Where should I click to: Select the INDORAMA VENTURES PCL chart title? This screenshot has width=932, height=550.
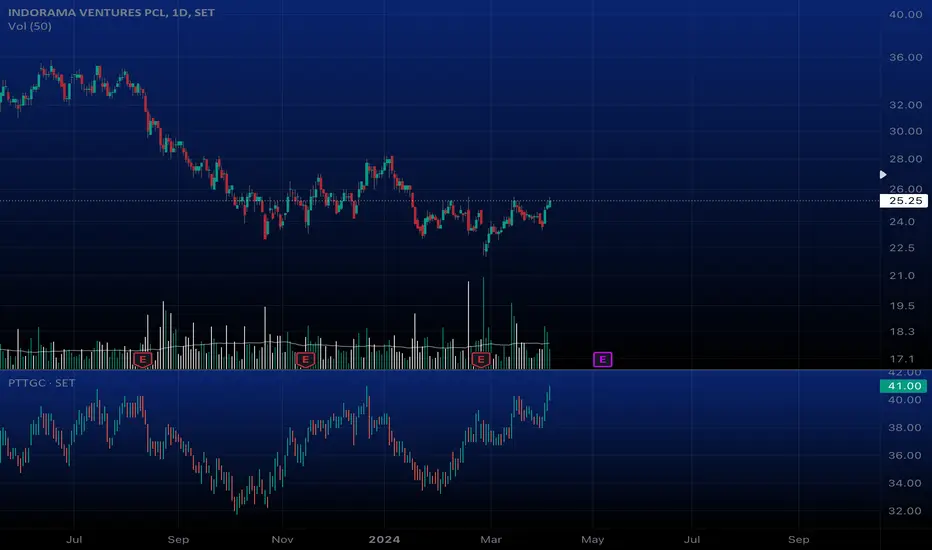(x=111, y=12)
